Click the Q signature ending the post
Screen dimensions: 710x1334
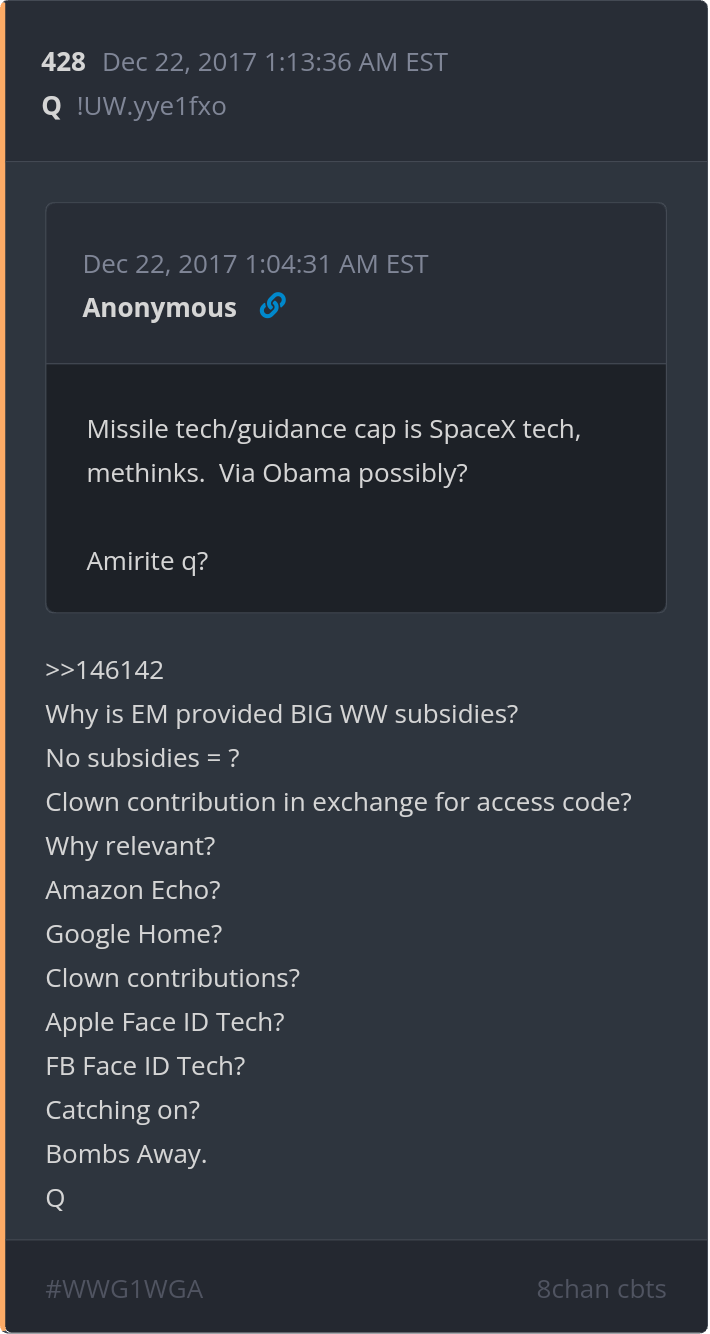pyautogui.click(x=55, y=1198)
